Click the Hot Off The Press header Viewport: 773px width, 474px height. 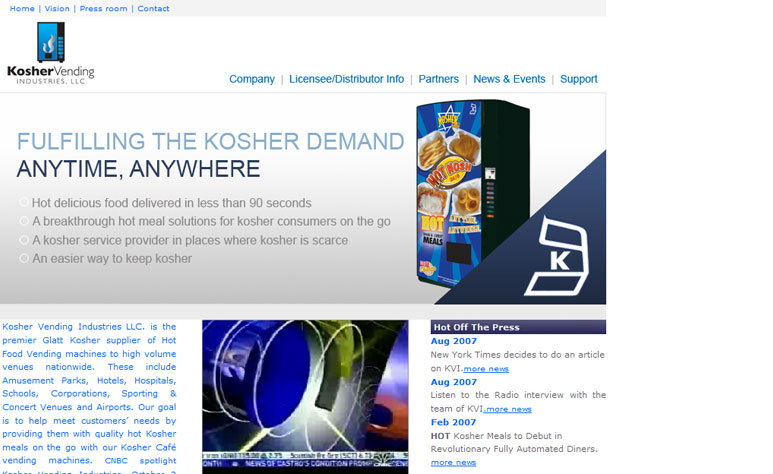pos(476,327)
